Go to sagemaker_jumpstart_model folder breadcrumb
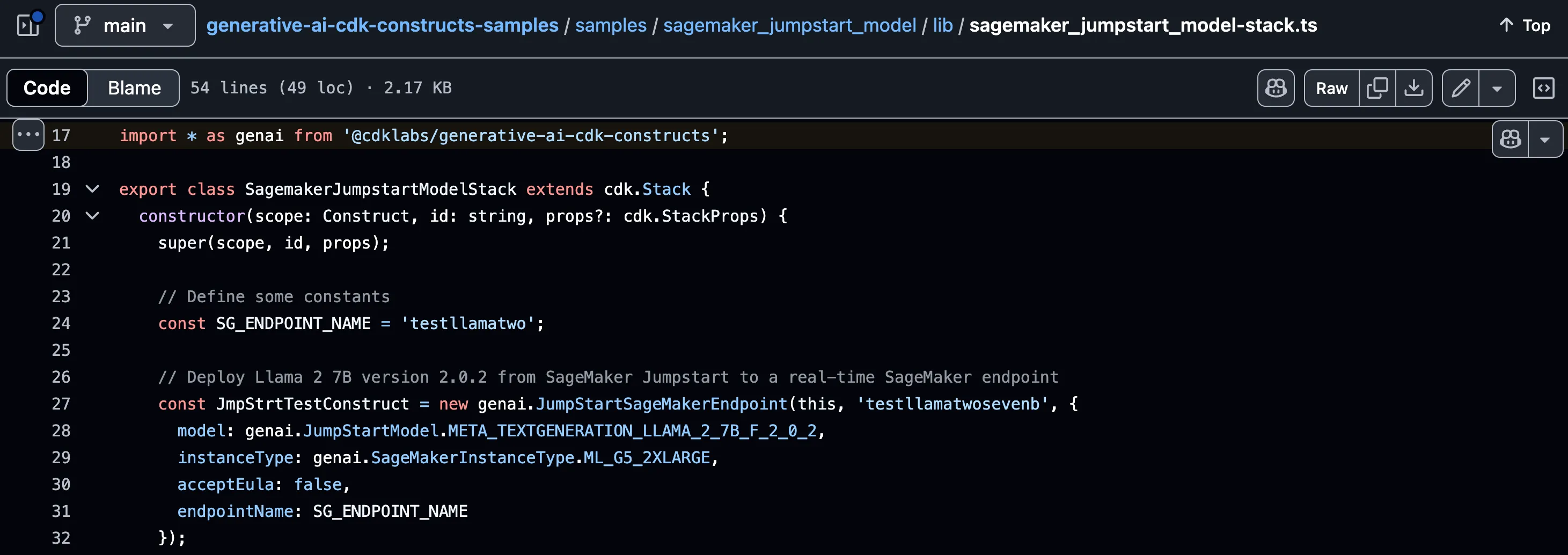This screenshot has height=555, width=1568. (789, 25)
